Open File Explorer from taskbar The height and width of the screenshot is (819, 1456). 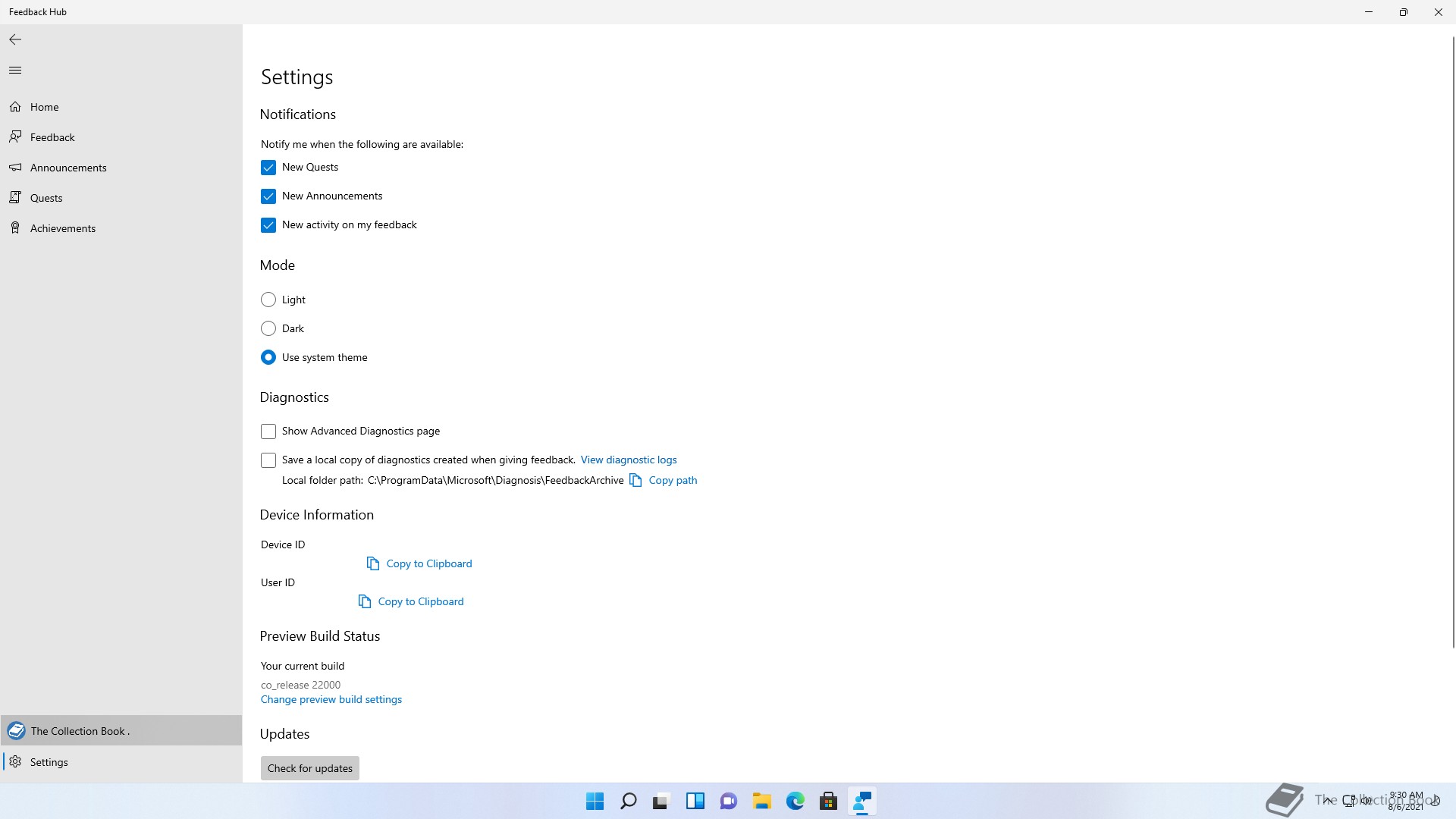762,801
